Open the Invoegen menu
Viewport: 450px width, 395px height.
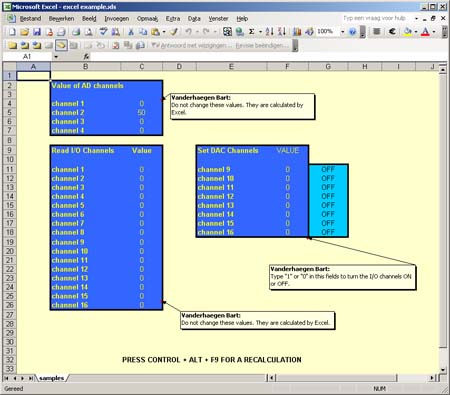(x=117, y=19)
